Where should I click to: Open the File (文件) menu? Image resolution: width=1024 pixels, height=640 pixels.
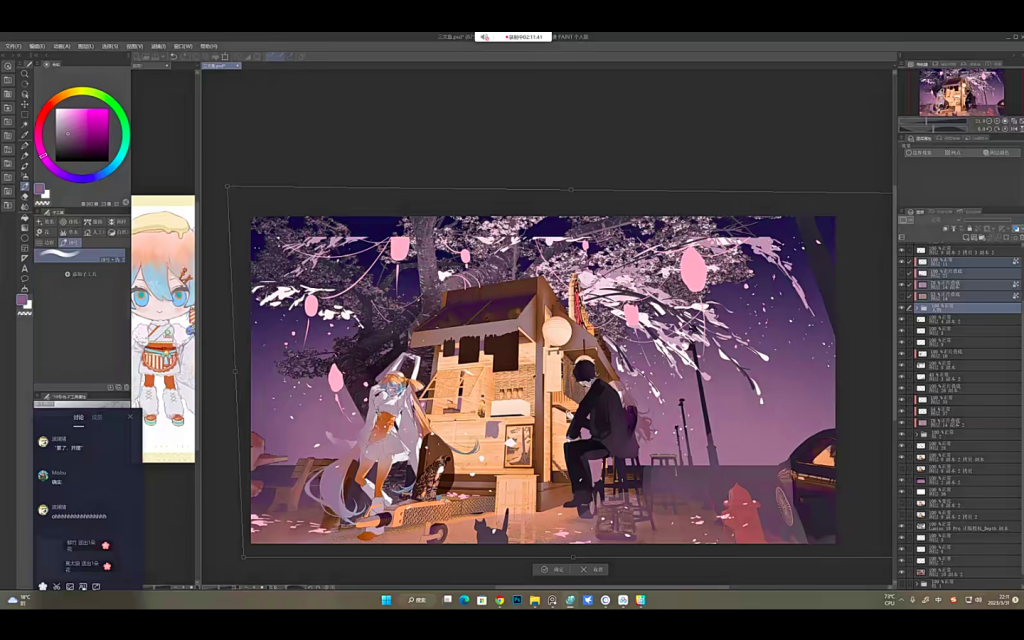[12, 46]
